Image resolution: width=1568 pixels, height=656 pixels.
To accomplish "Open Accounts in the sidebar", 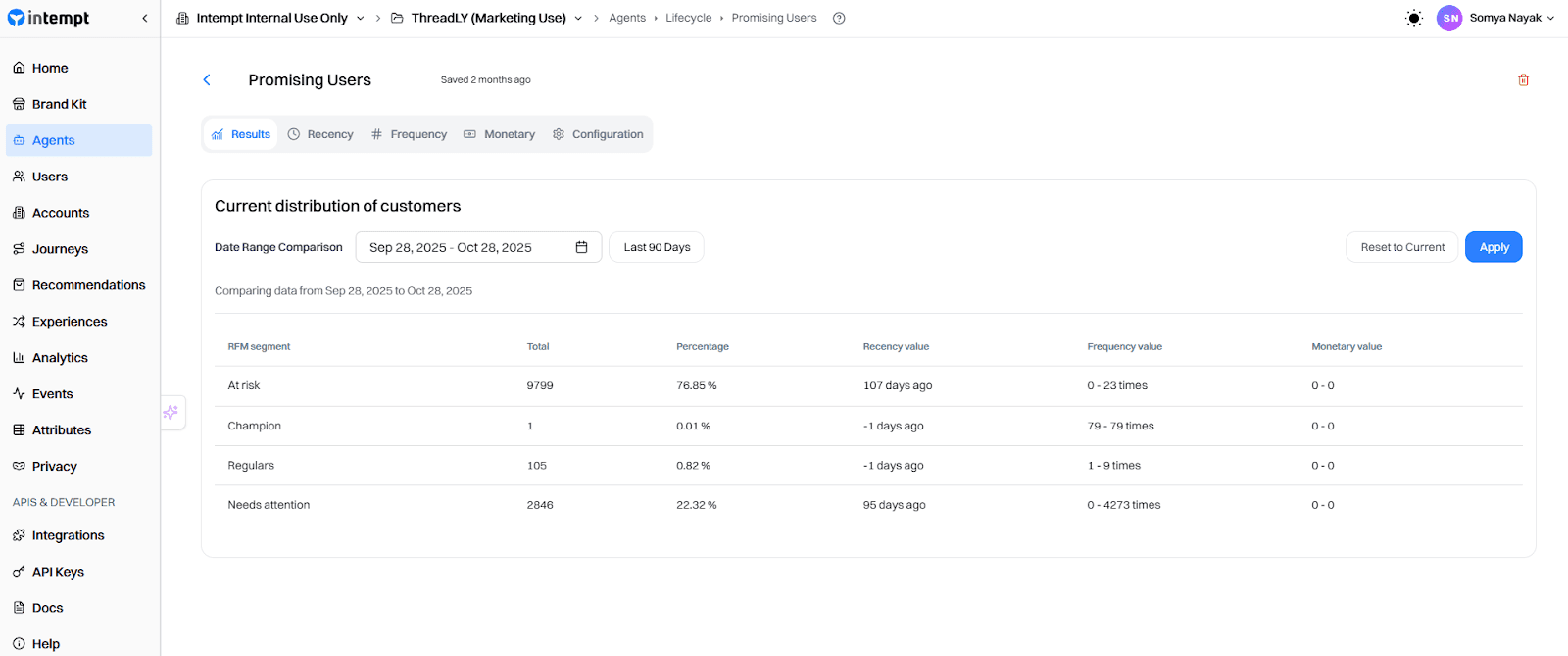I will click(x=78, y=213).
